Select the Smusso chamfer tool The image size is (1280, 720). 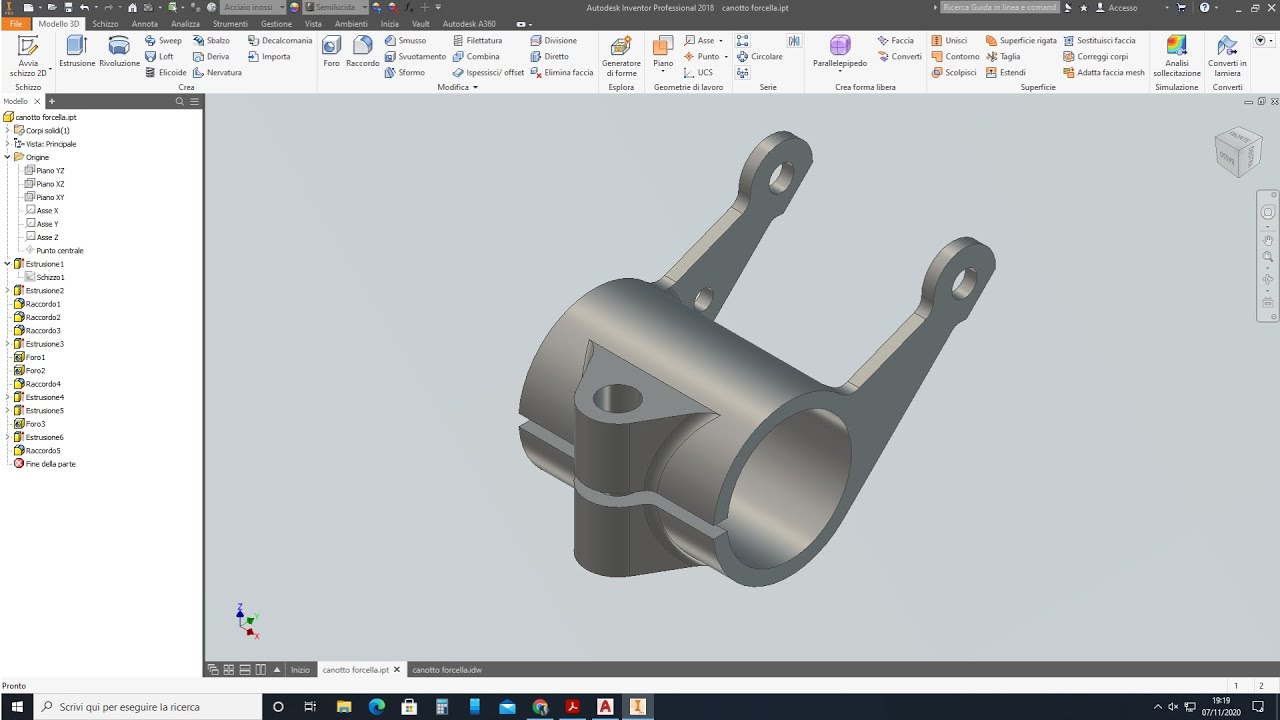click(405, 41)
